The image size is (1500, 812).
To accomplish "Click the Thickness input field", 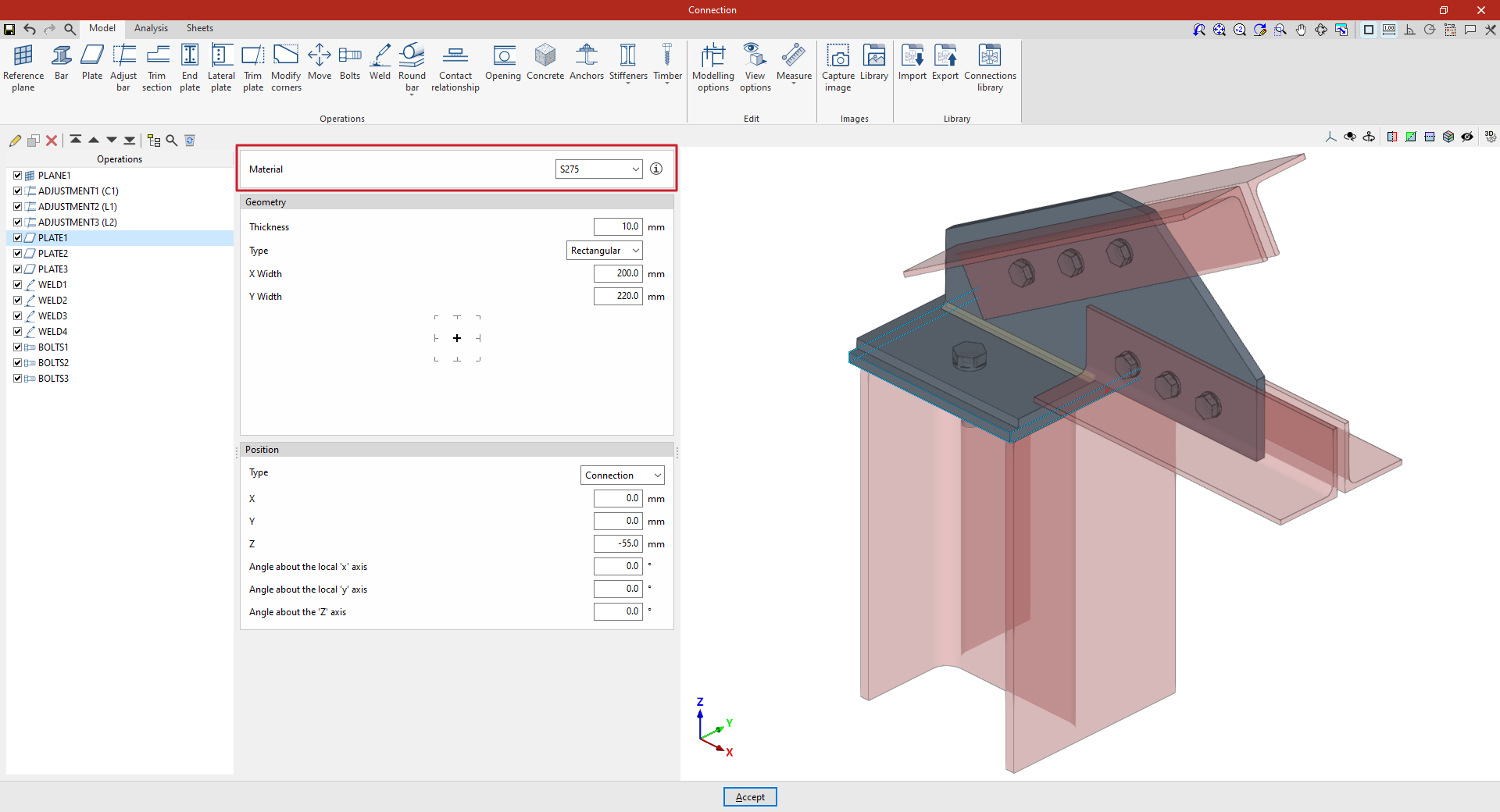I will 617,227.
